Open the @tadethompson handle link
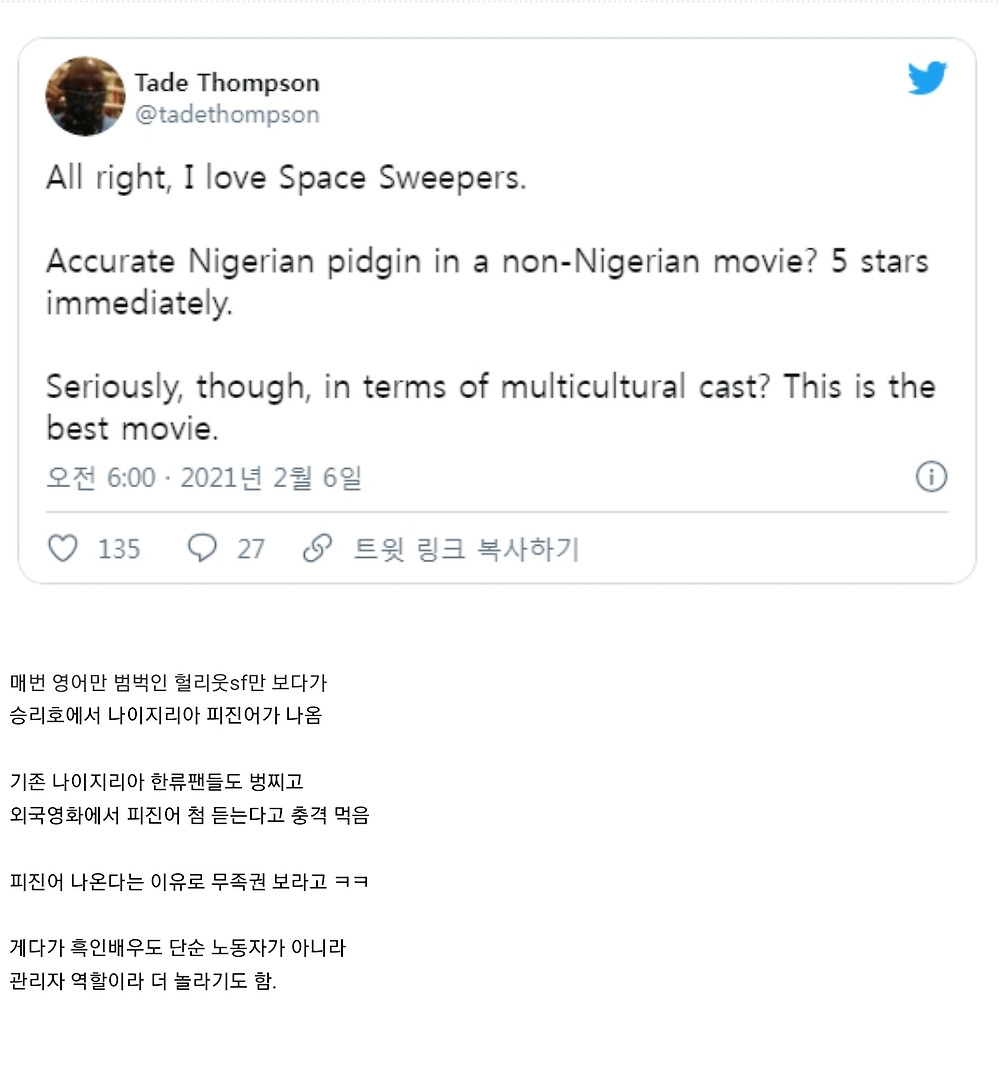1000x1083 pixels. pos(227,115)
